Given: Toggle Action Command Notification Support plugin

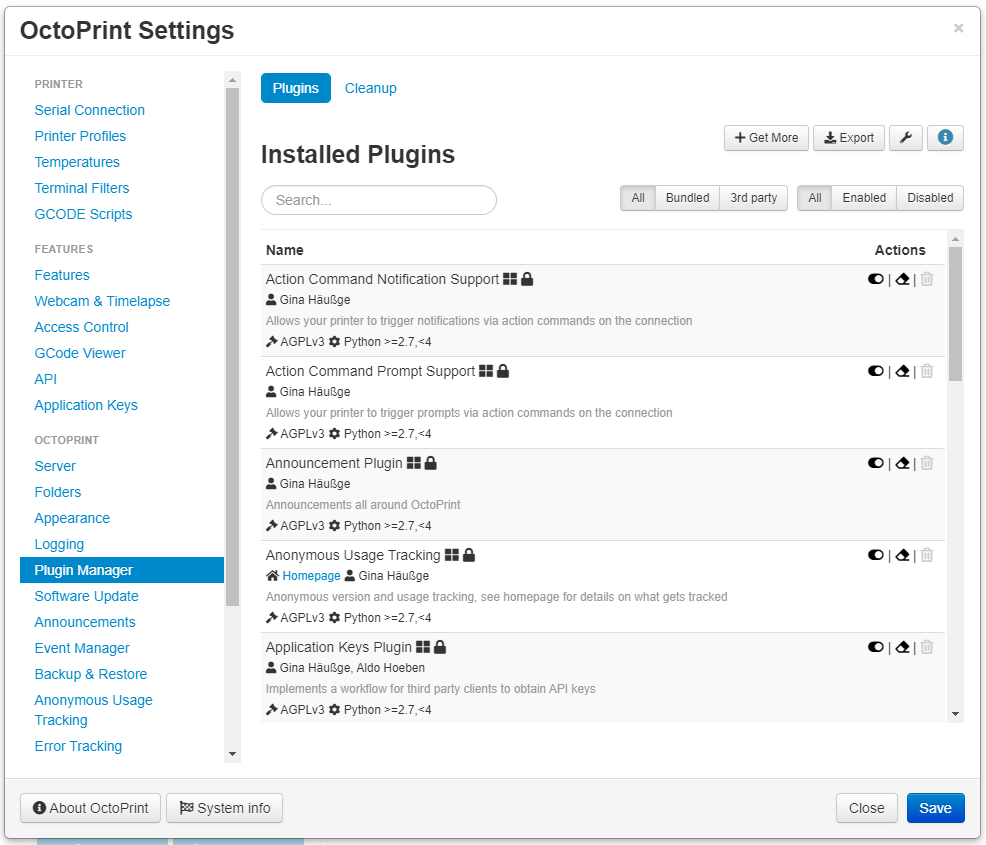Looking at the screenshot, I should click(x=875, y=279).
